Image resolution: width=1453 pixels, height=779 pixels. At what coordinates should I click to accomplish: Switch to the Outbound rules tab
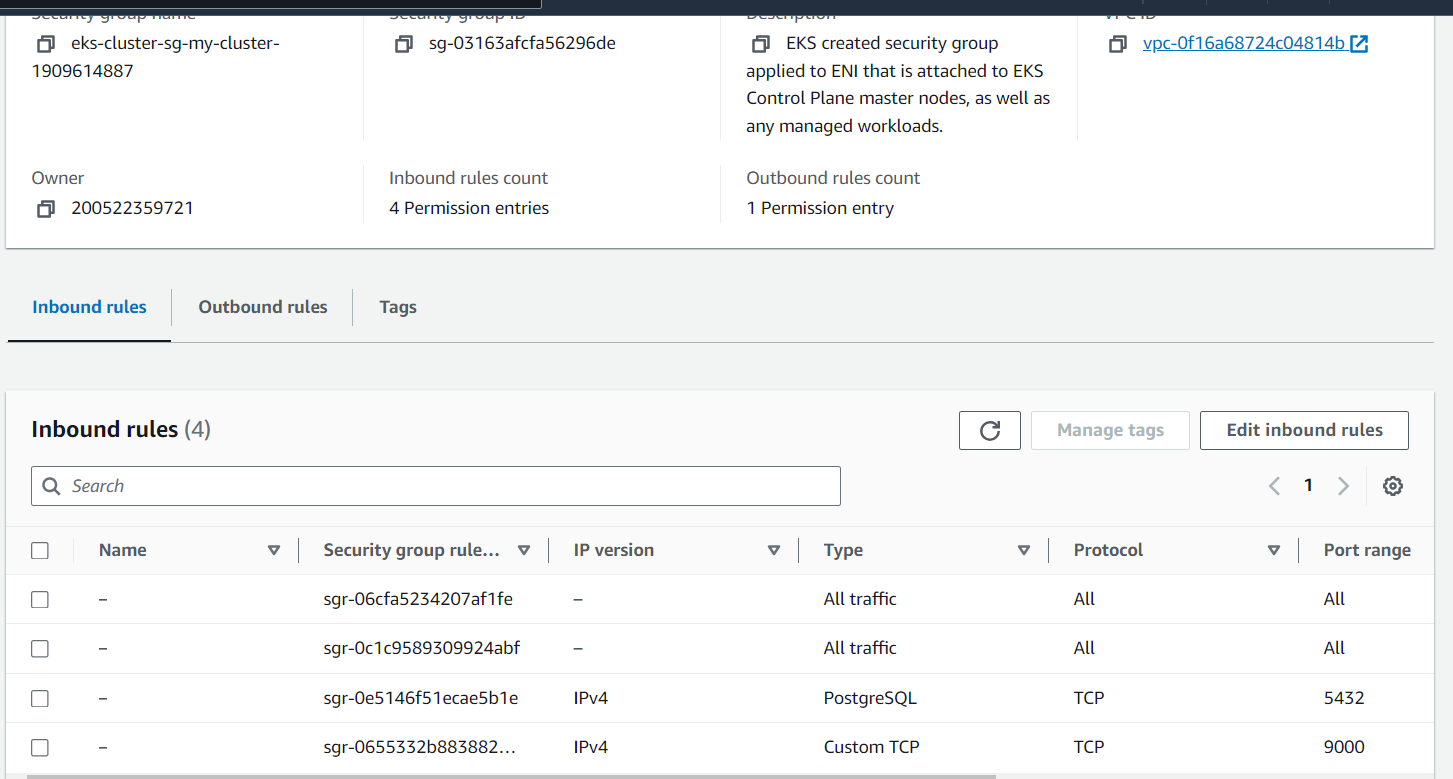coord(261,307)
